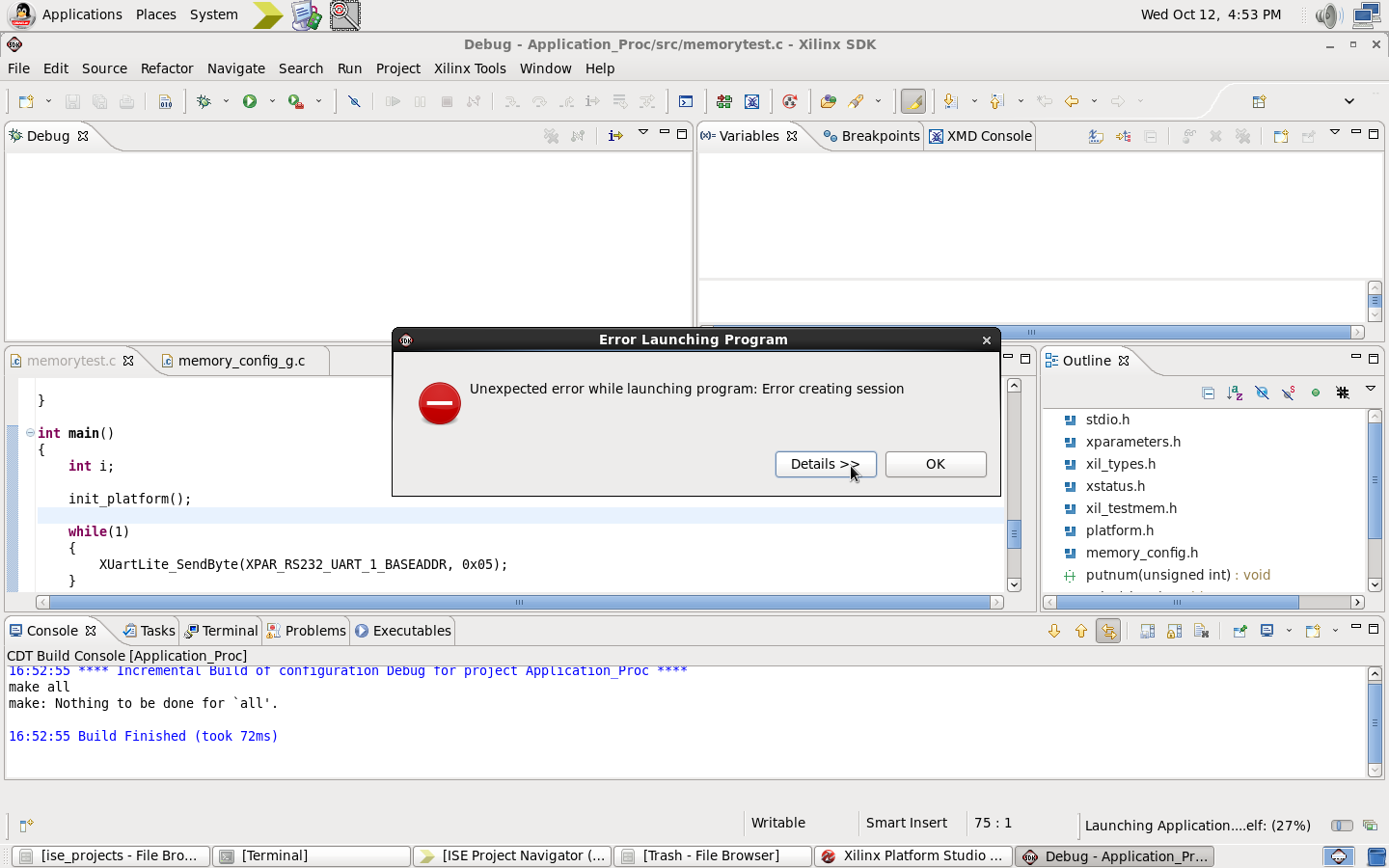
Task: Click the green Run toolbar icon
Action: pos(250,101)
